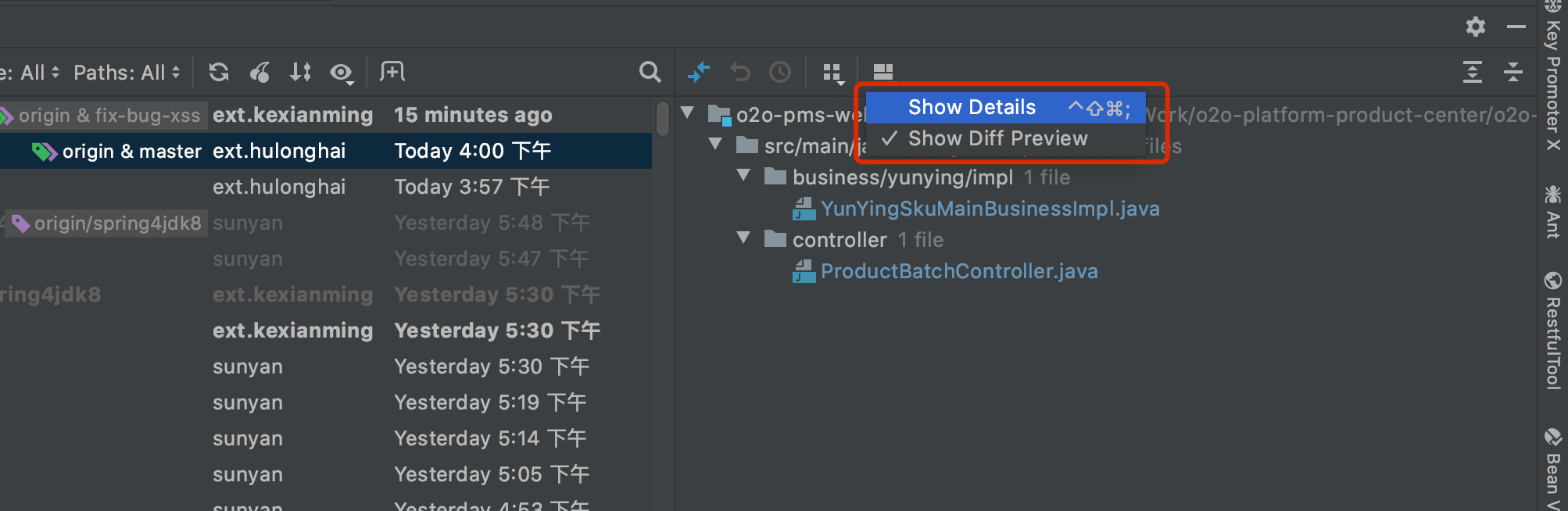Screen dimensions: 1568x511
Task: Open IntelliSort sorting options icon
Action: 301,73
